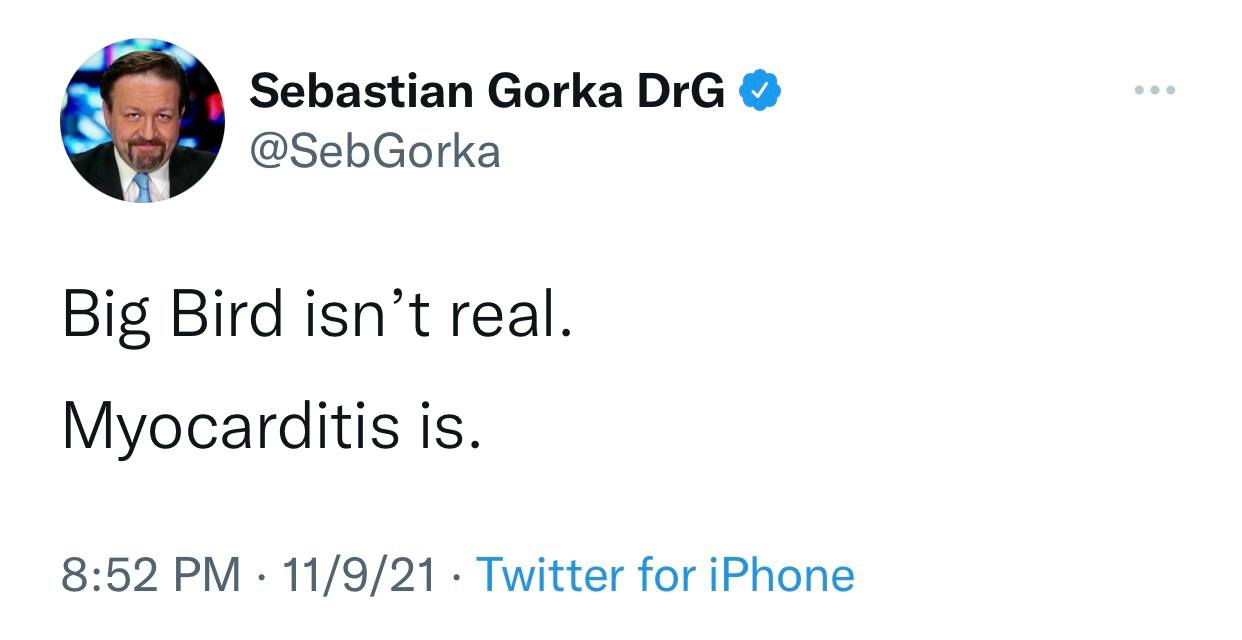Click the Twitter for iPhone source link
The image size is (1242, 640).
(665, 575)
